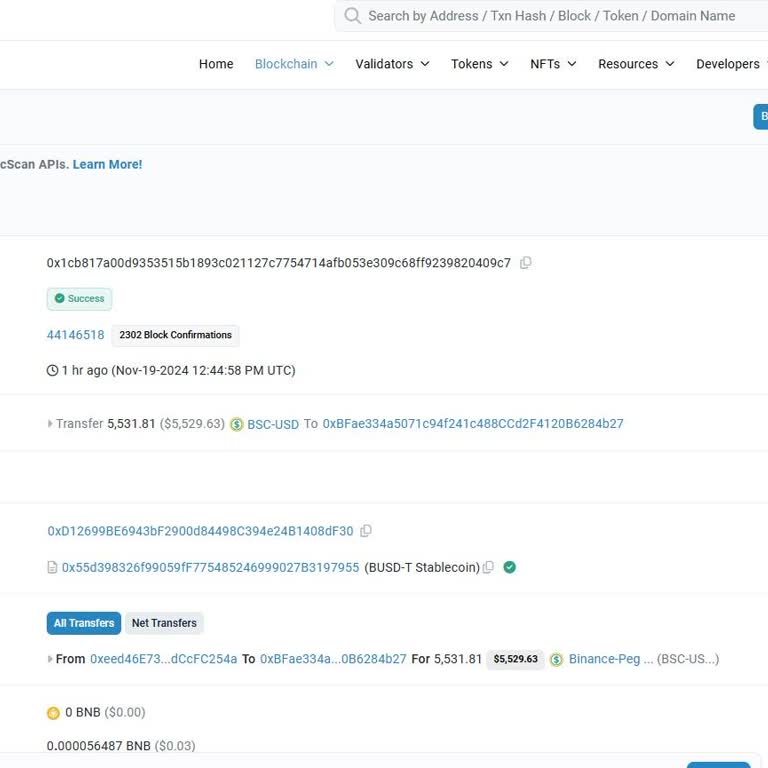Copy the BUSD-T Stablecoin contract address
768x768 pixels.
tap(488, 567)
